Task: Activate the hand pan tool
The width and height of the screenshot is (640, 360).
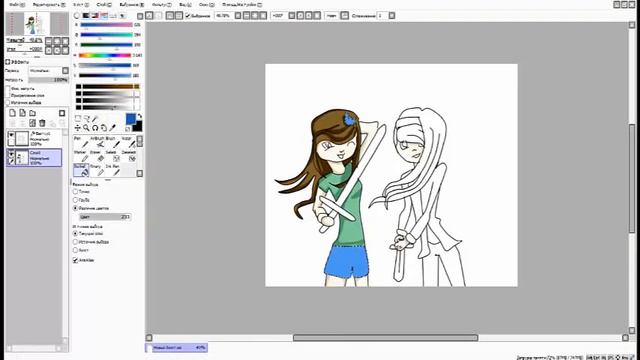Action: [x=104, y=128]
